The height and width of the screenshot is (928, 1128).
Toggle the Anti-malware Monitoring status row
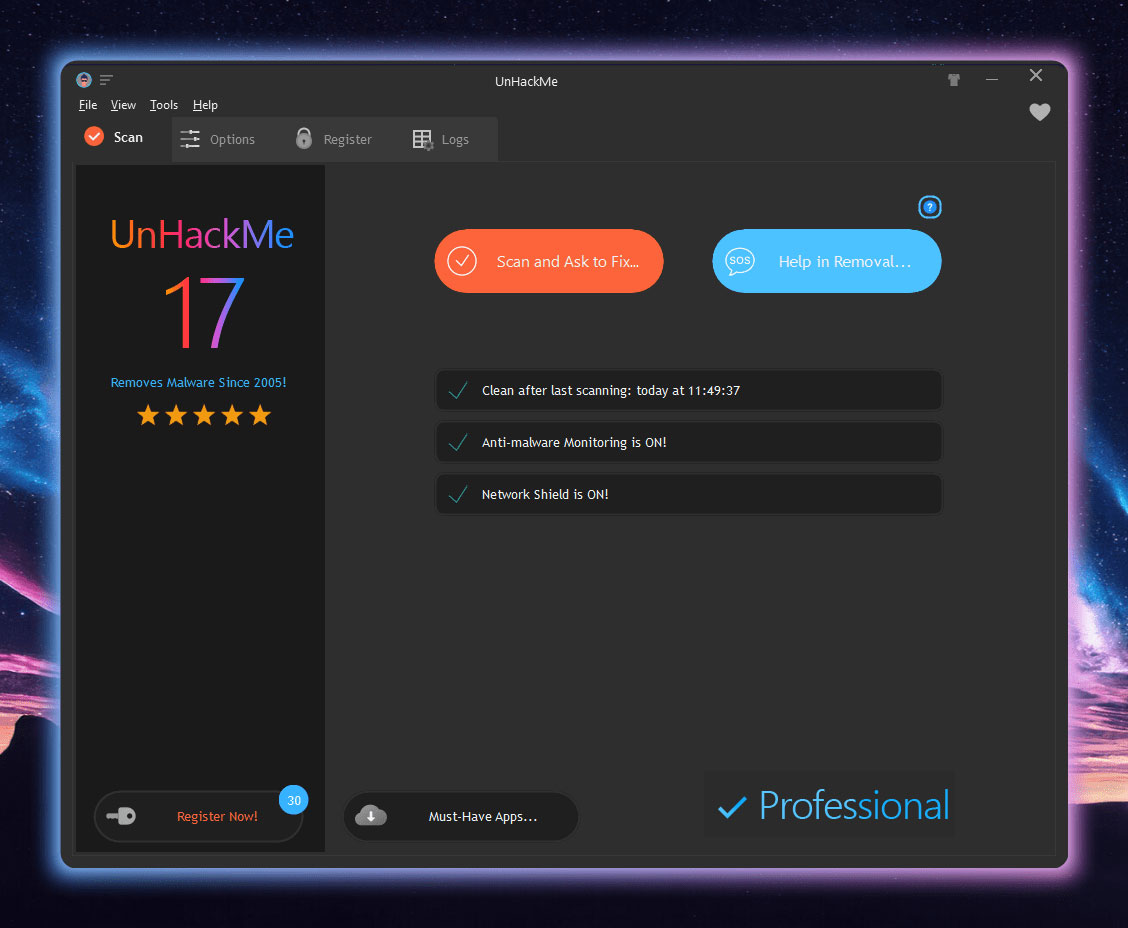pyautogui.click(x=688, y=442)
